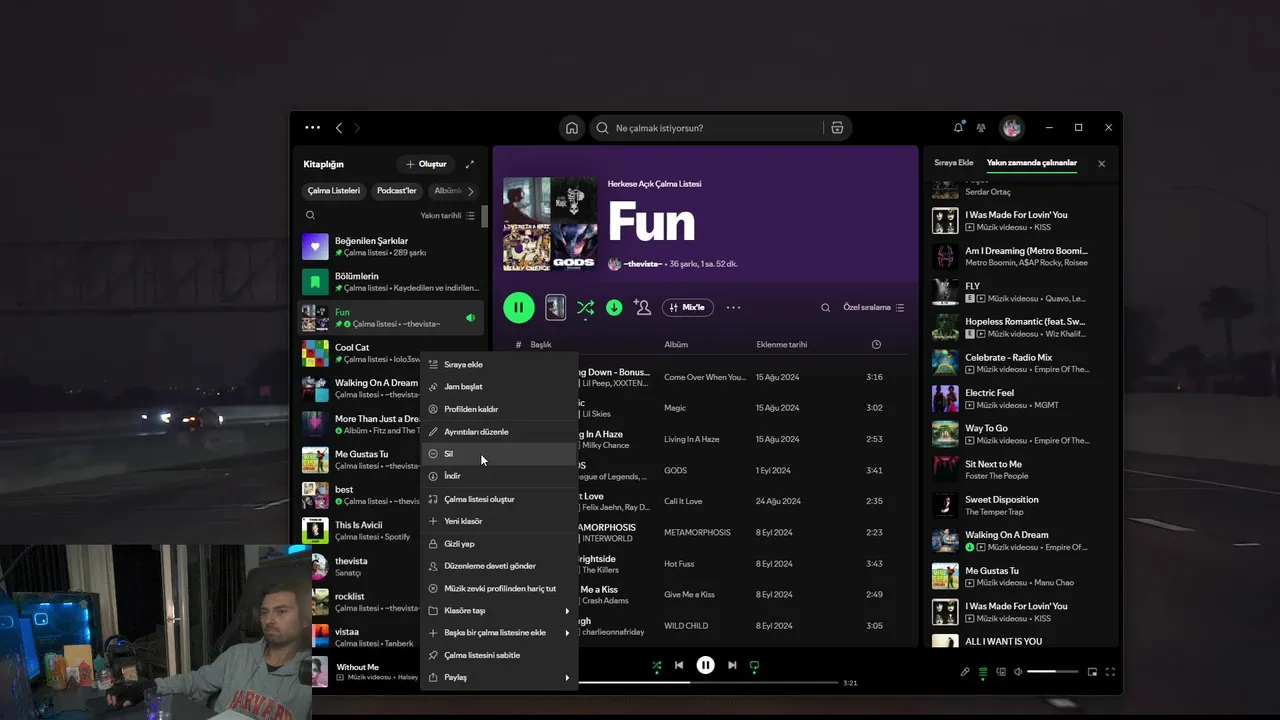This screenshot has height=720, width=1280.
Task: Open the playlist preview cover thumbnail
Action: point(555,307)
